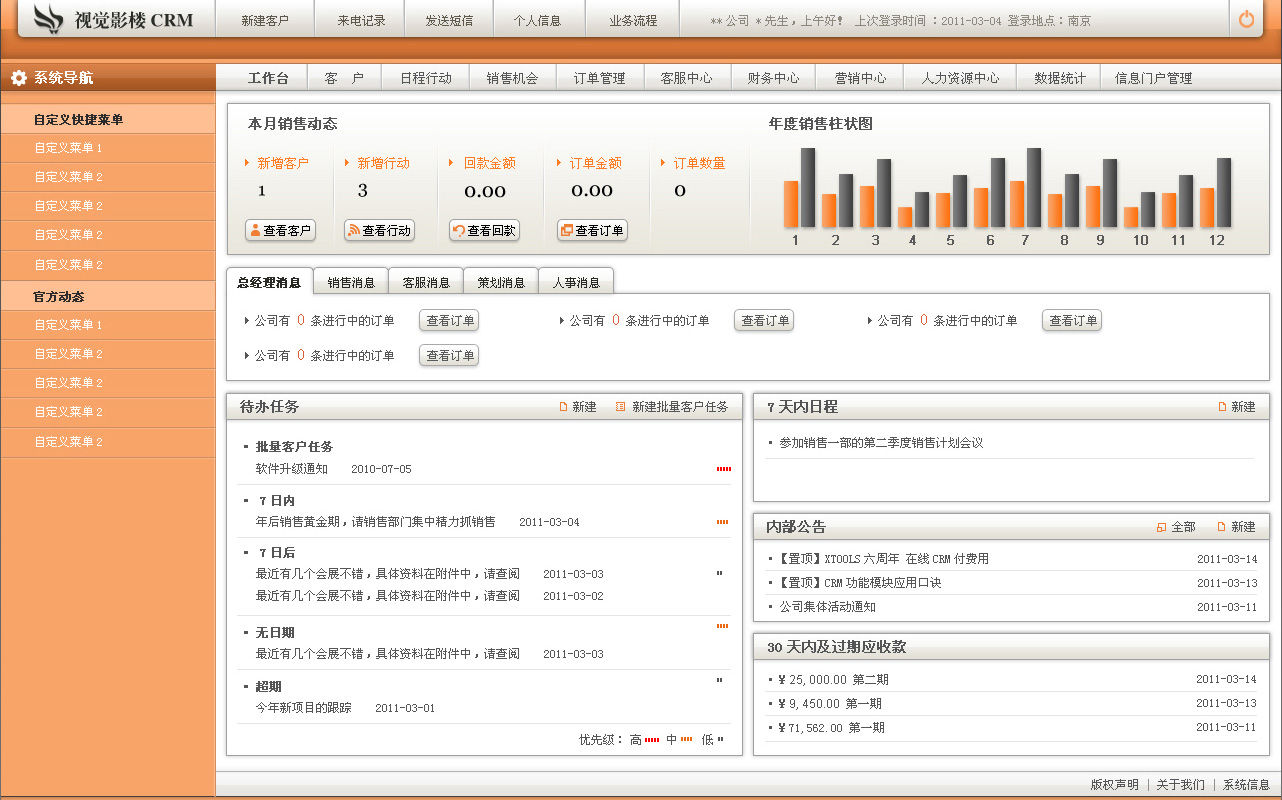Select 人力资源中心 menu
The width and height of the screenshot is (1282, 800).
point(960,78)
